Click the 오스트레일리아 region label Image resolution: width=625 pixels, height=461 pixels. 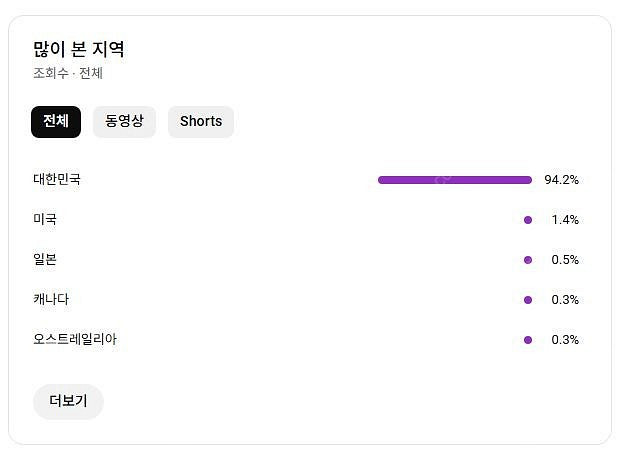pos(75,340)
